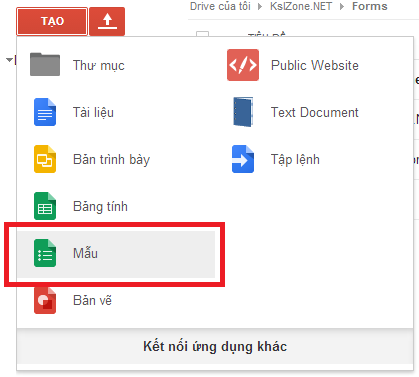Select the gray Thư mục folder icon
The width and height of the screenshot is (419, 377).
pos(45,65)
